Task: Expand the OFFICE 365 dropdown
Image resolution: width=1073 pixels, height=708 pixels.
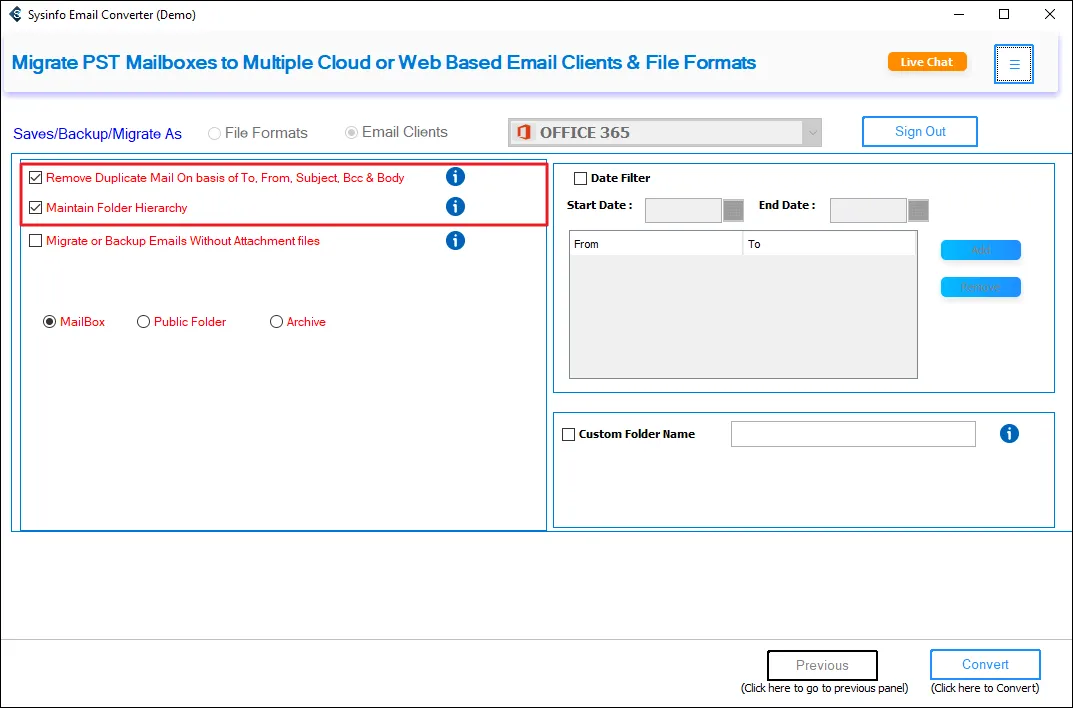Action: coord(812,133)
